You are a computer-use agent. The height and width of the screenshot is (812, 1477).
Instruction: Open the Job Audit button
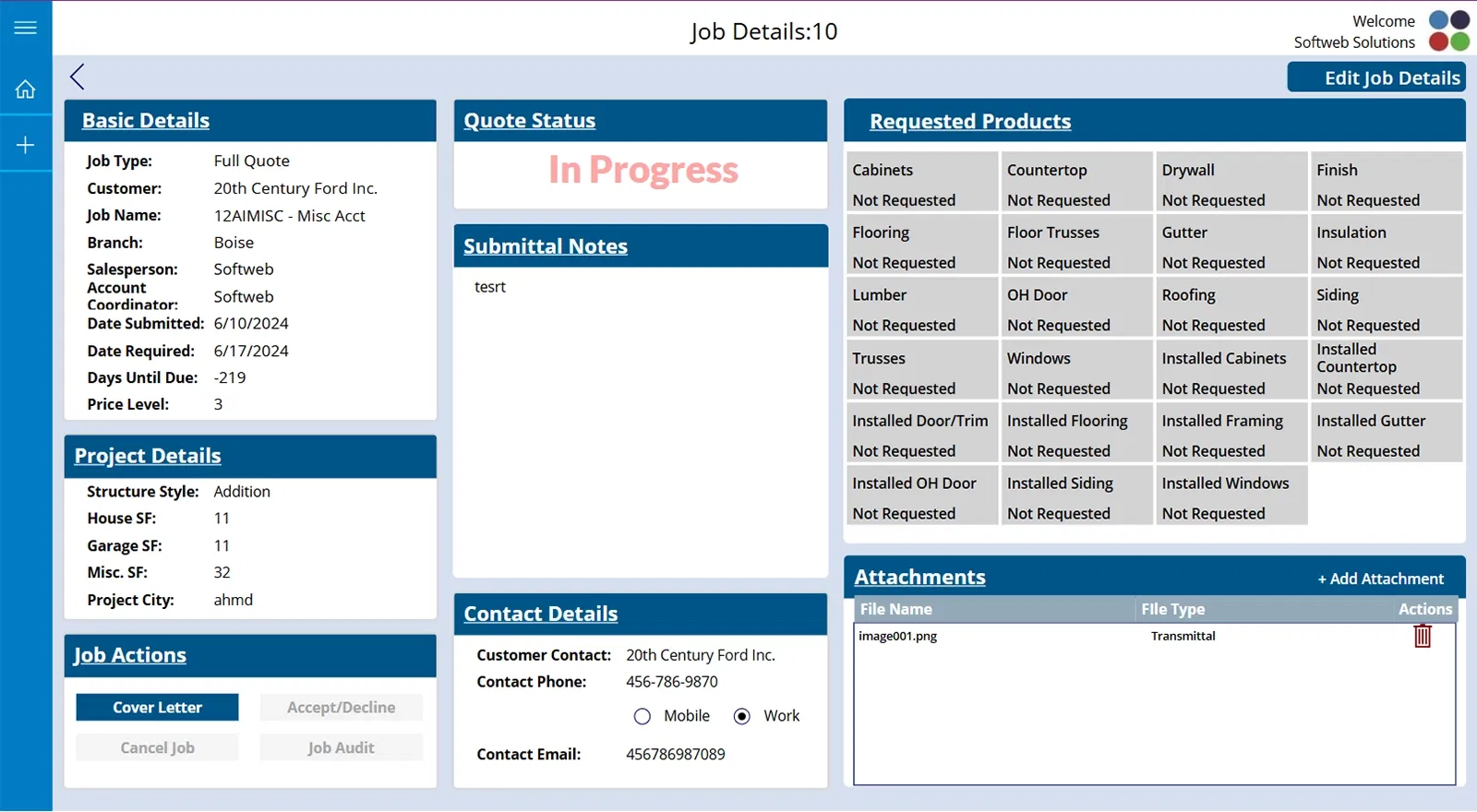(x=341, y=748)
